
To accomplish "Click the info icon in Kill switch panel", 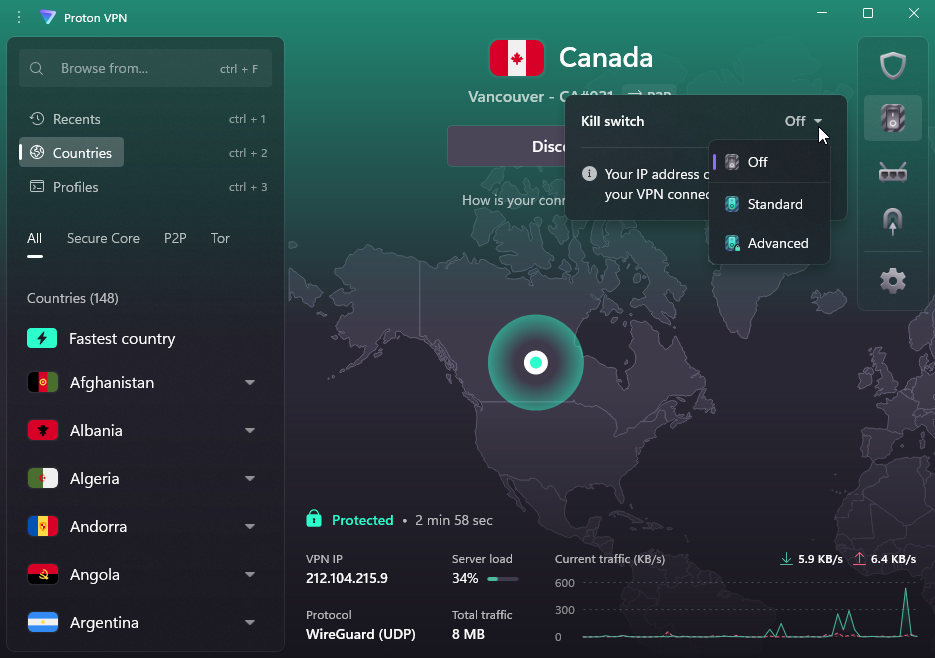I will click(x=589, y=174).
